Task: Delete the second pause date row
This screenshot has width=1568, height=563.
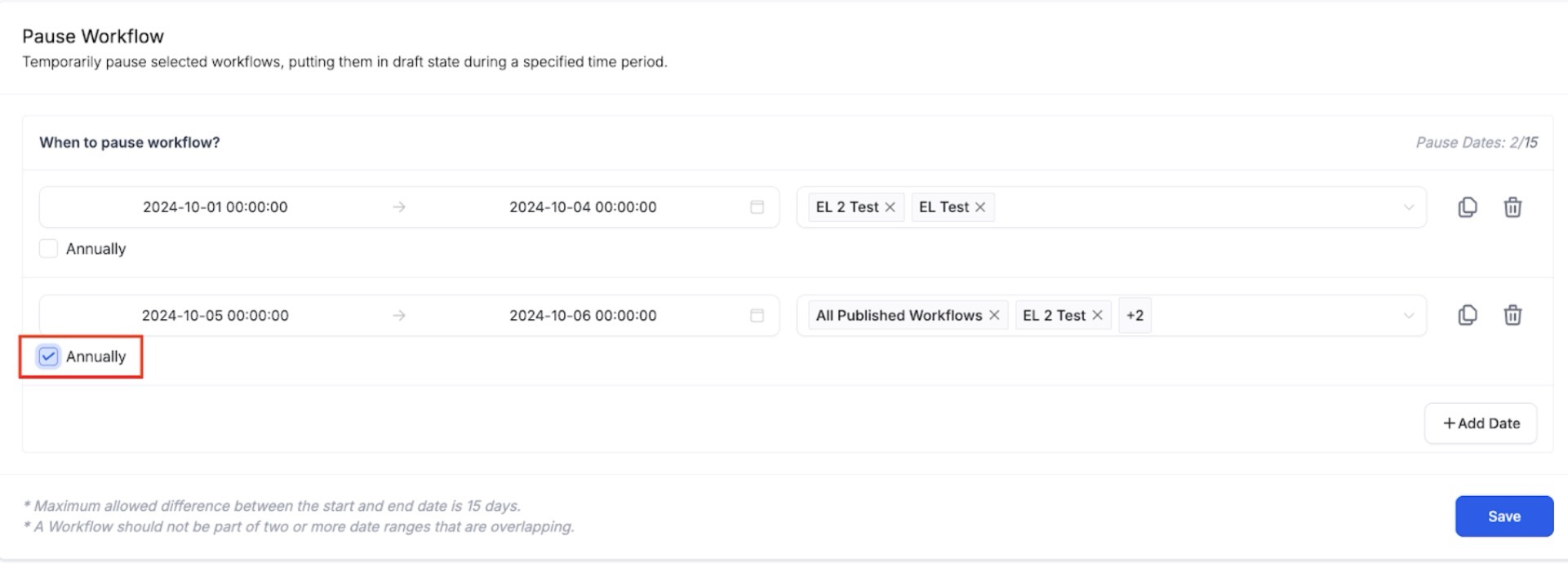Action: tap(1512, 315)
